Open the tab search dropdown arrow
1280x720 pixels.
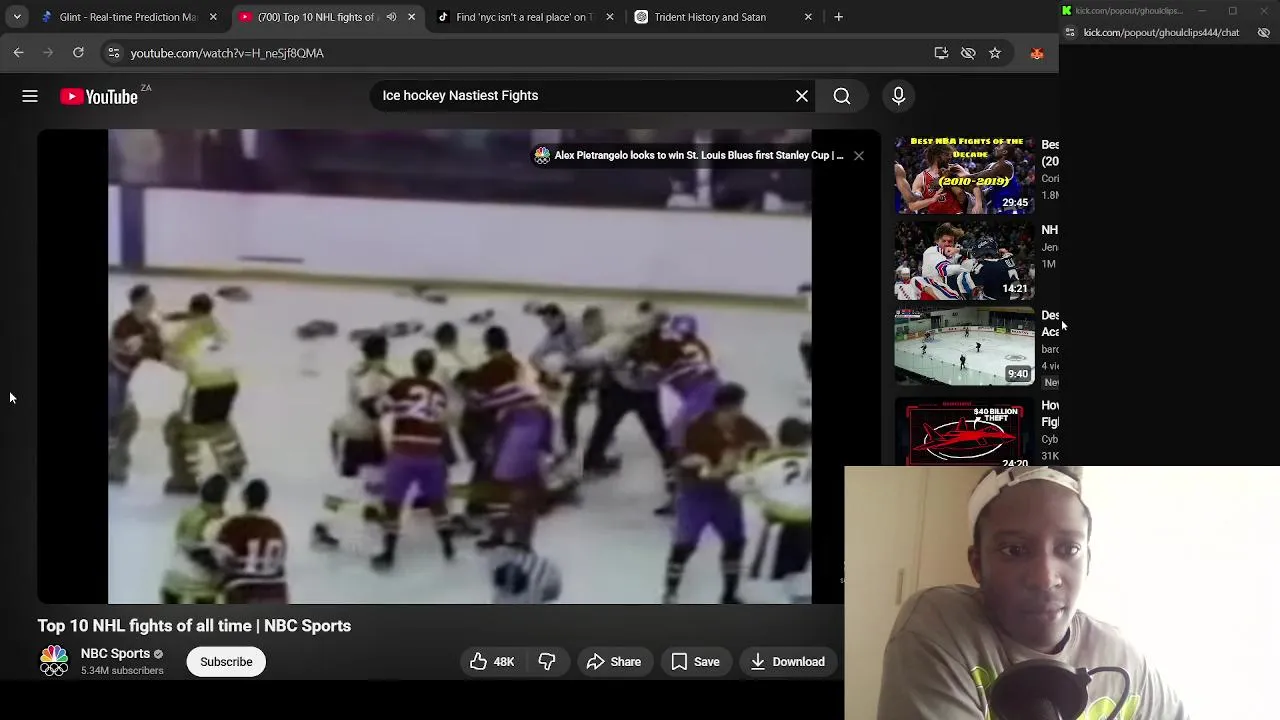click(17, 17)
